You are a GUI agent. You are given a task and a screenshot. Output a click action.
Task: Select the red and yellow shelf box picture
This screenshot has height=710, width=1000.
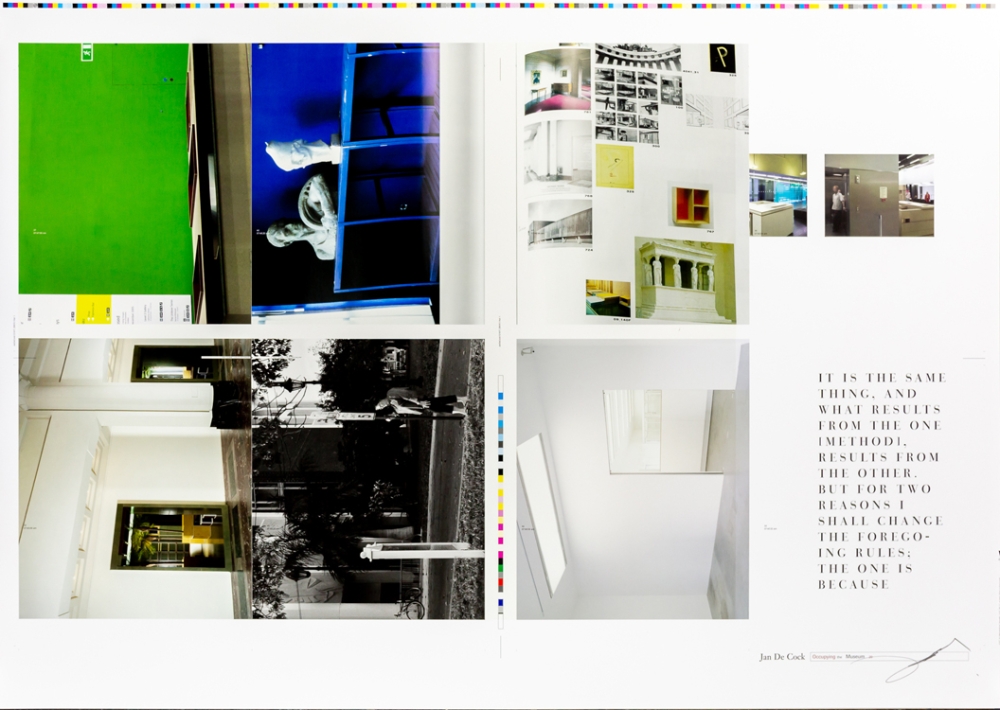coord(691,205)
